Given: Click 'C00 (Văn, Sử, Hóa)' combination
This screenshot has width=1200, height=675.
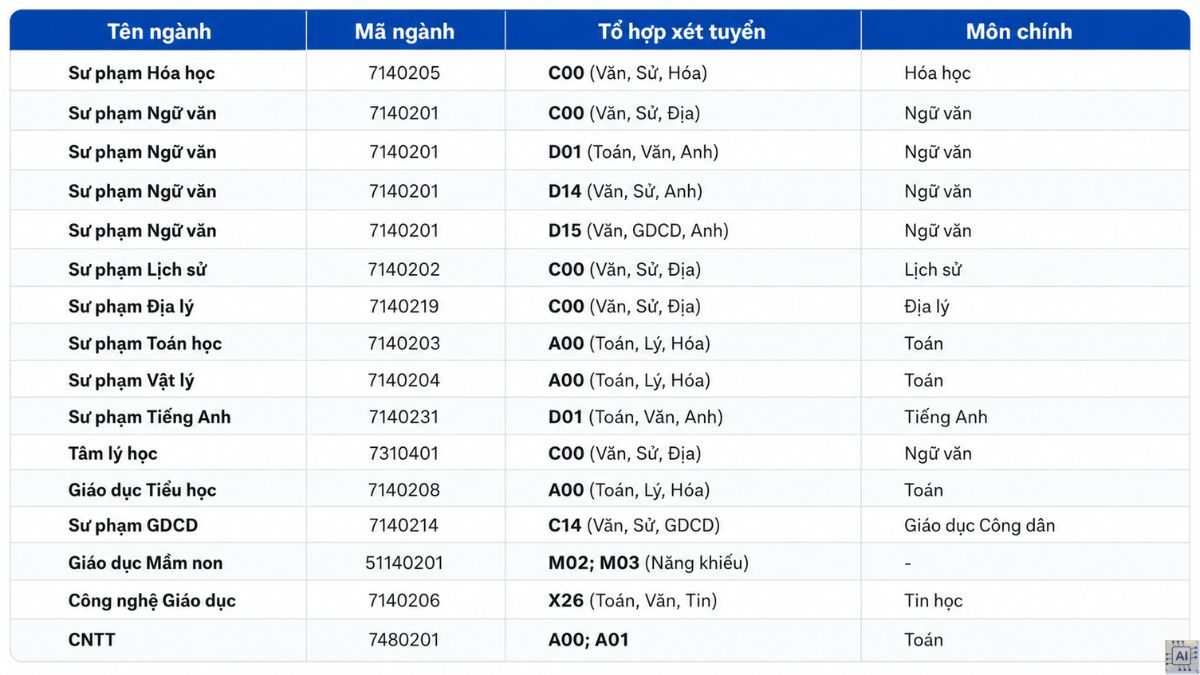Looking at the screenshot, I should click(628, 73).
